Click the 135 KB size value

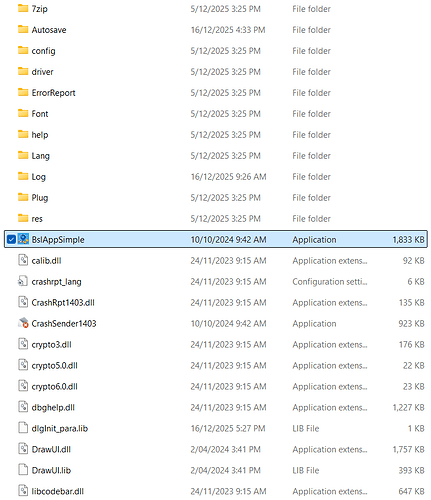pos(411,303)
